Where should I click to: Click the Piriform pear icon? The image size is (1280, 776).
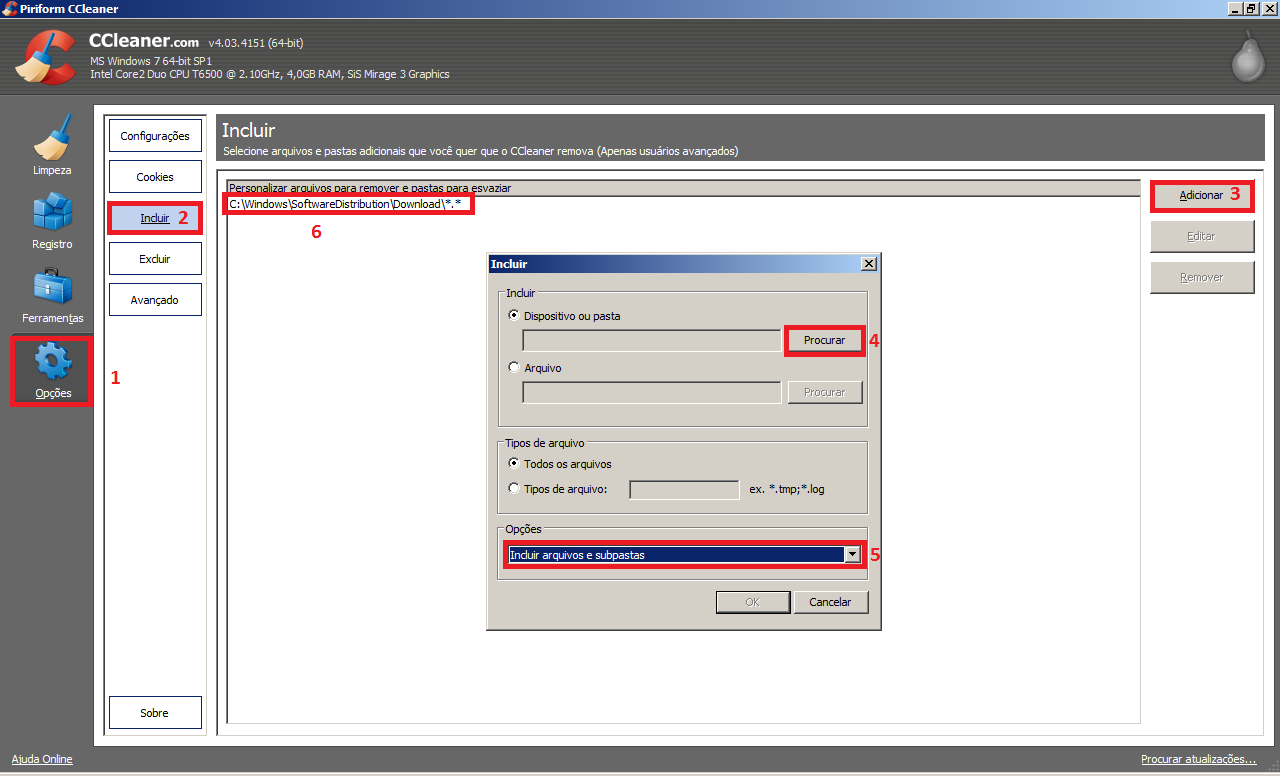[x=1247, y=59]
